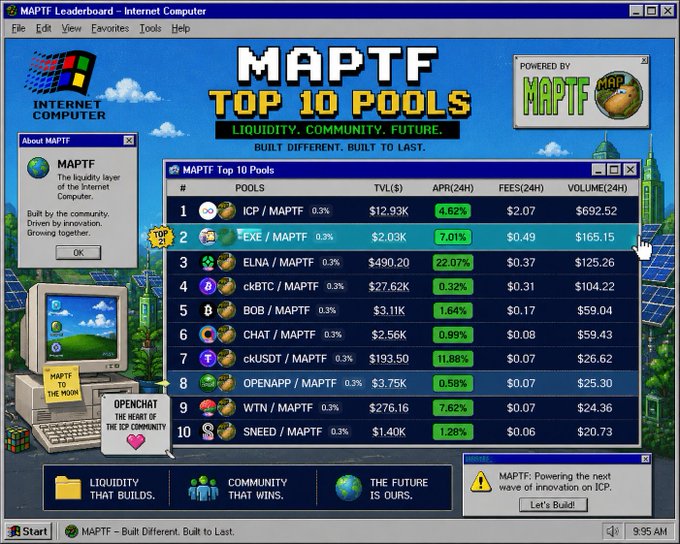This screenshot has width=680, height=544.
Task: Select the ICP / MAPTF pool name
Action: point(273,211)
